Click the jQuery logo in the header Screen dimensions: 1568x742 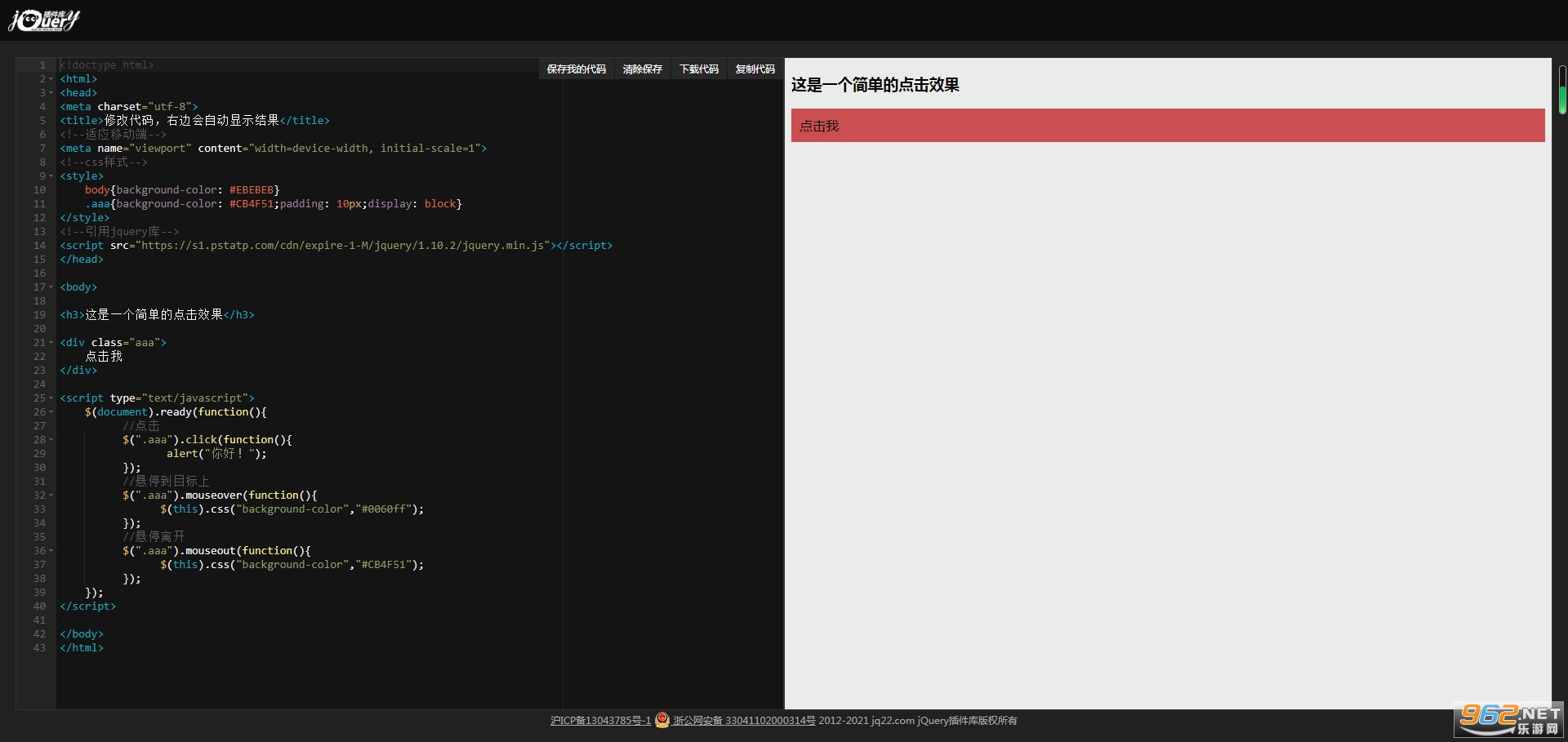[x=44, y=20]
